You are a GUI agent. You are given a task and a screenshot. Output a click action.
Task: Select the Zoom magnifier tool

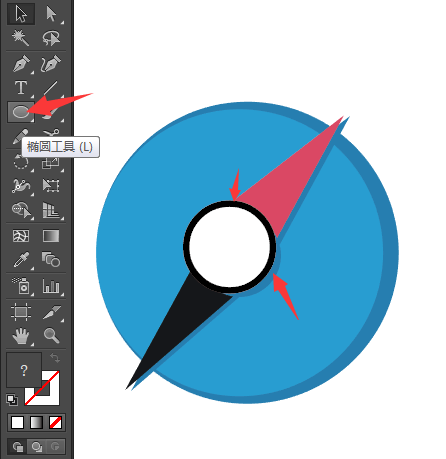(x=51, y=335)
